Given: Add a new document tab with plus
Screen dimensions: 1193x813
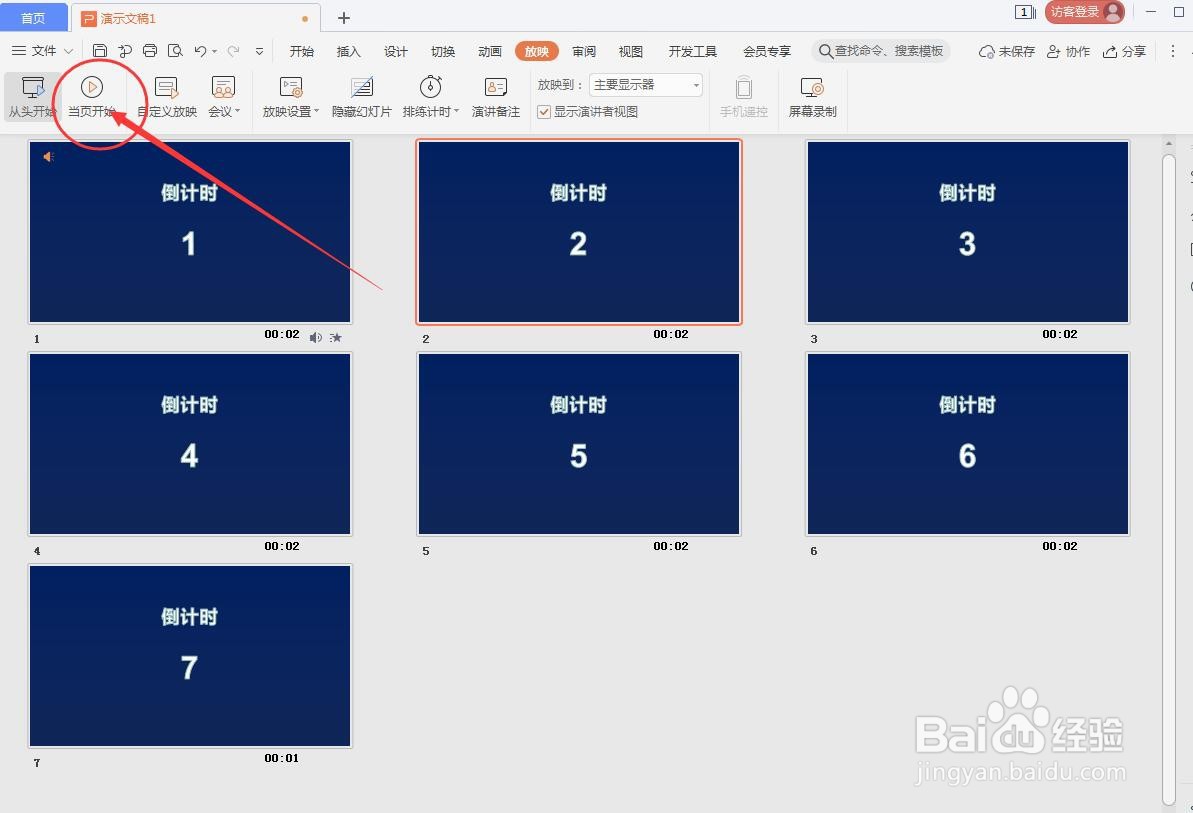Looking at the screenshot, I should (344, 17).
